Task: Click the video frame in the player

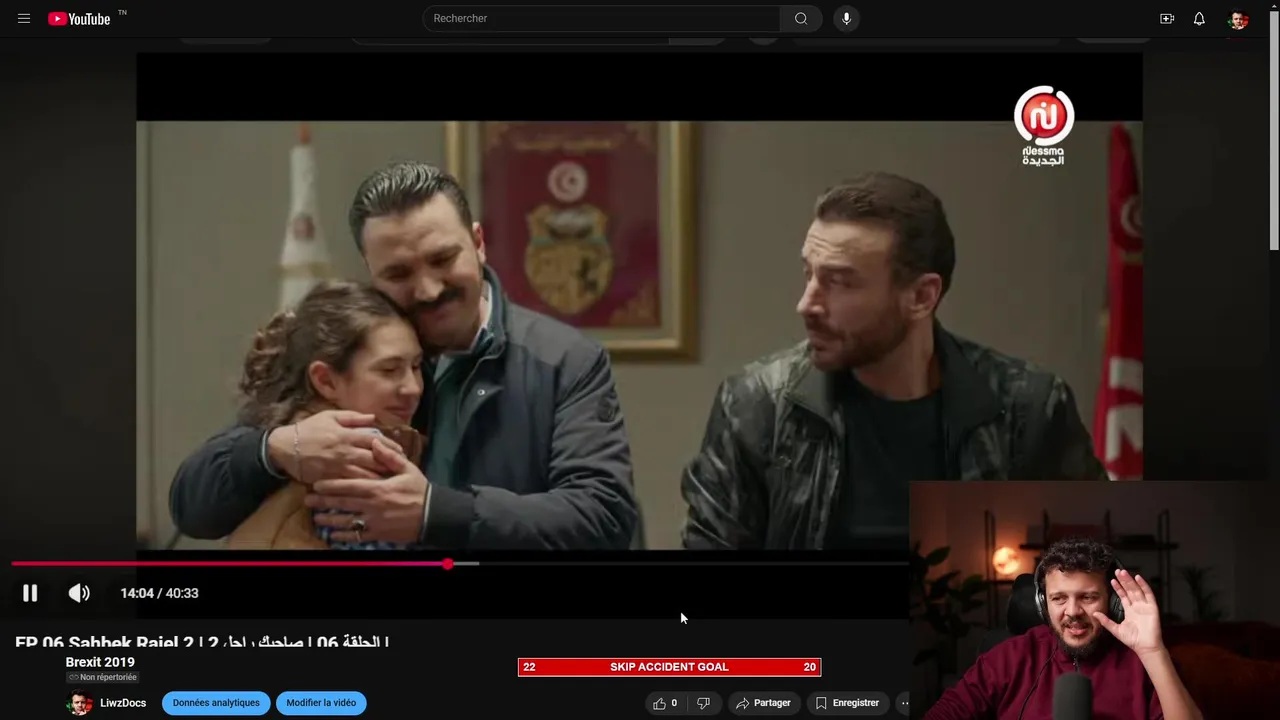Action: (x=639, y=335)
